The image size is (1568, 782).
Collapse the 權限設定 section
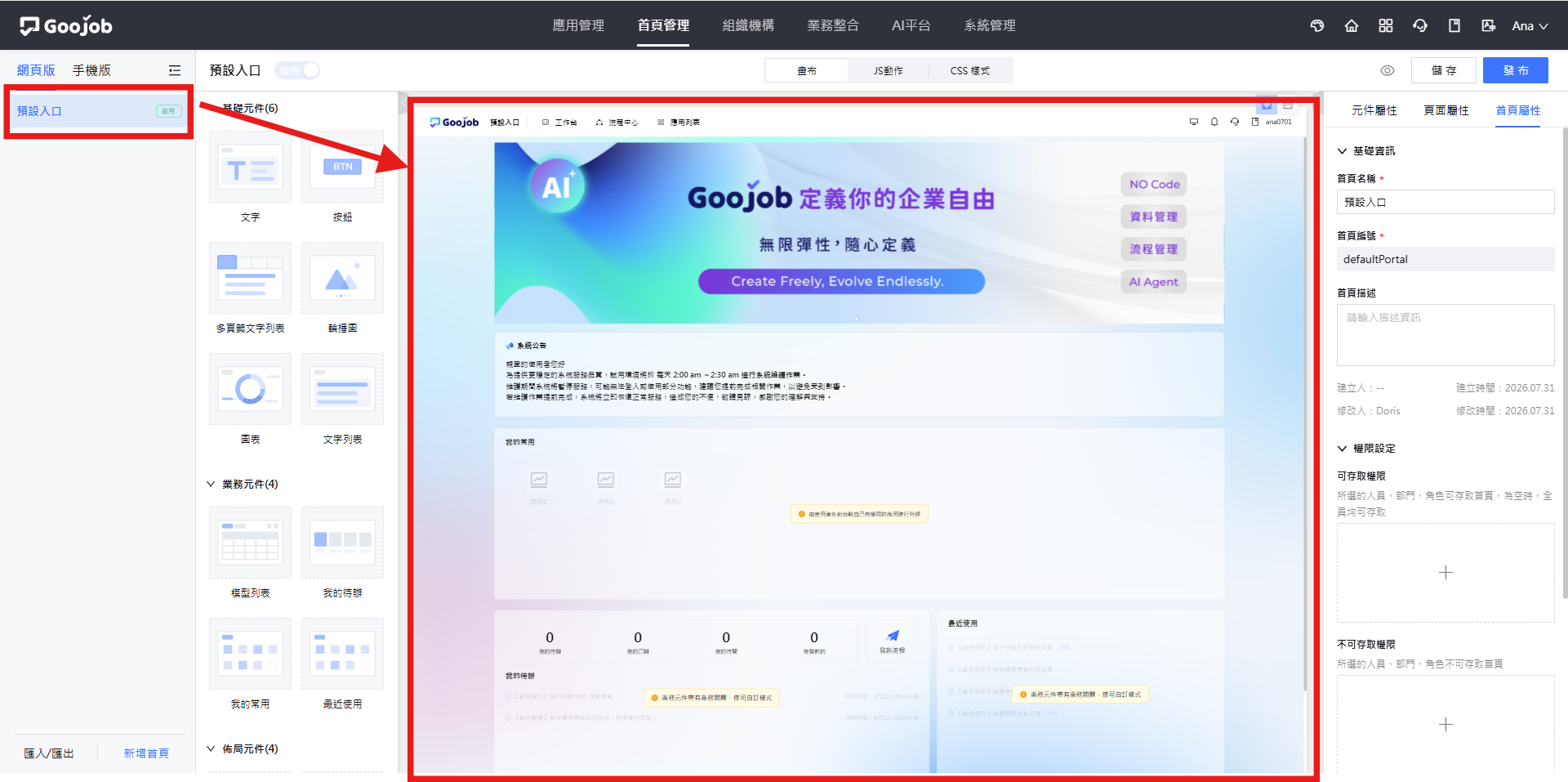(1342, 449)
